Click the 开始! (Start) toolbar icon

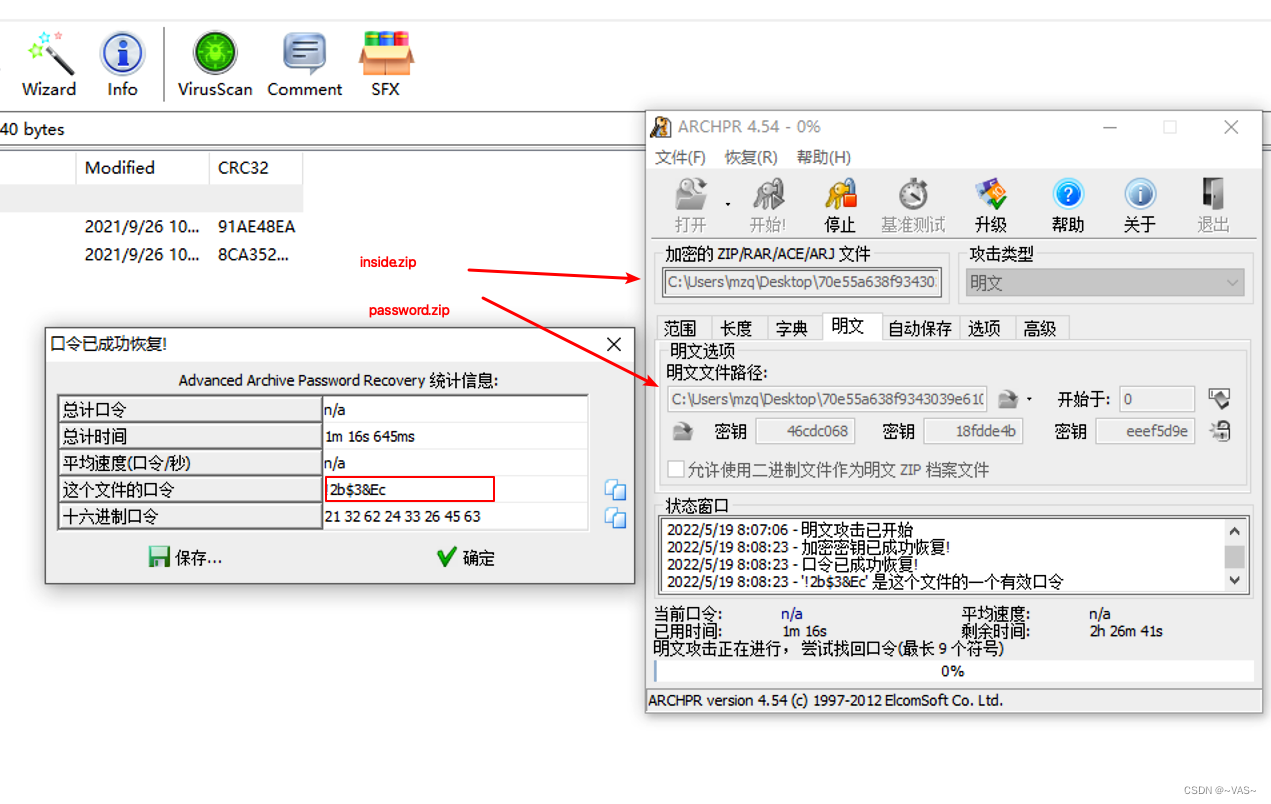pos(768,205)
